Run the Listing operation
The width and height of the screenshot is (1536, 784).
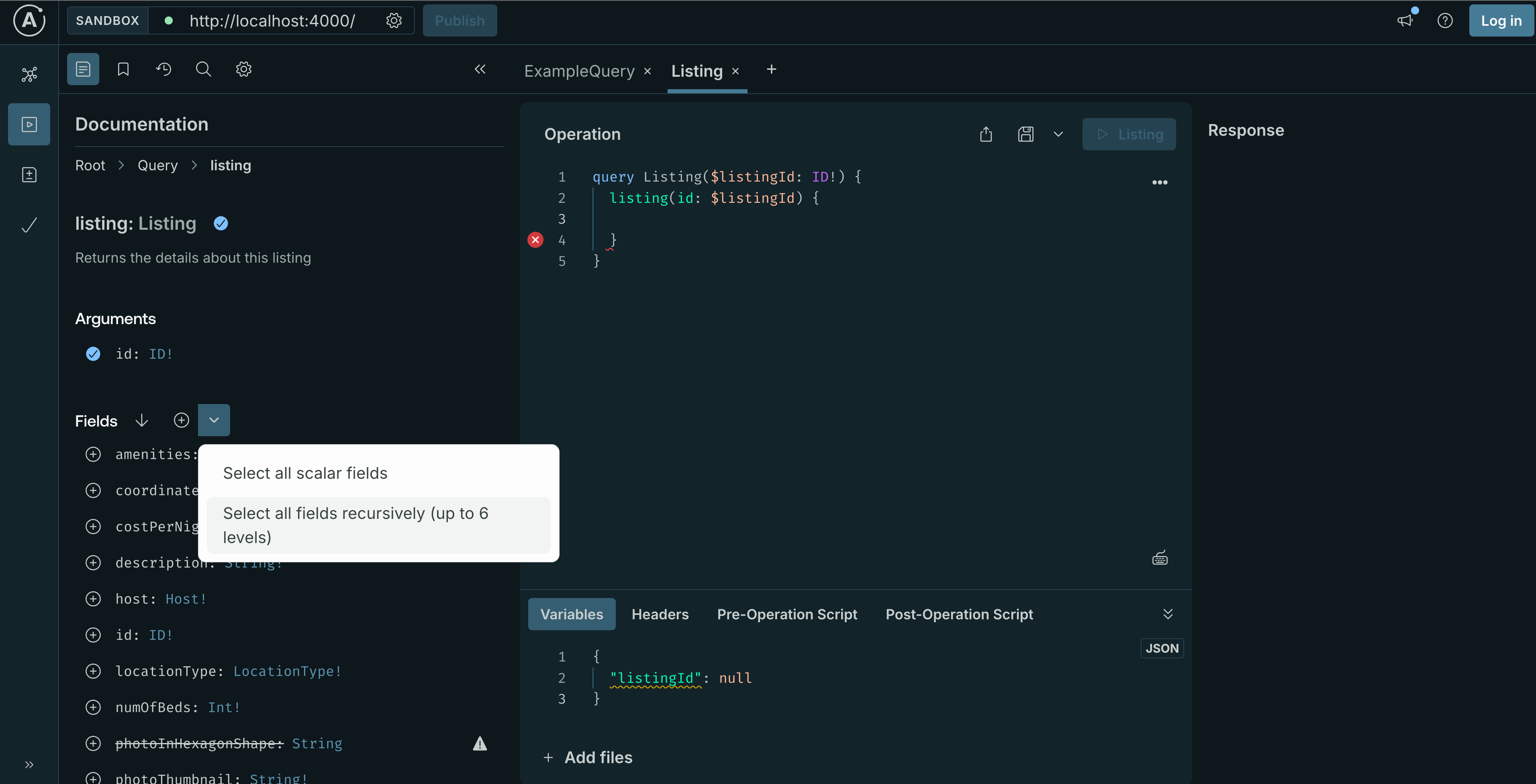pyautogui.click(x=1129, y=134)
